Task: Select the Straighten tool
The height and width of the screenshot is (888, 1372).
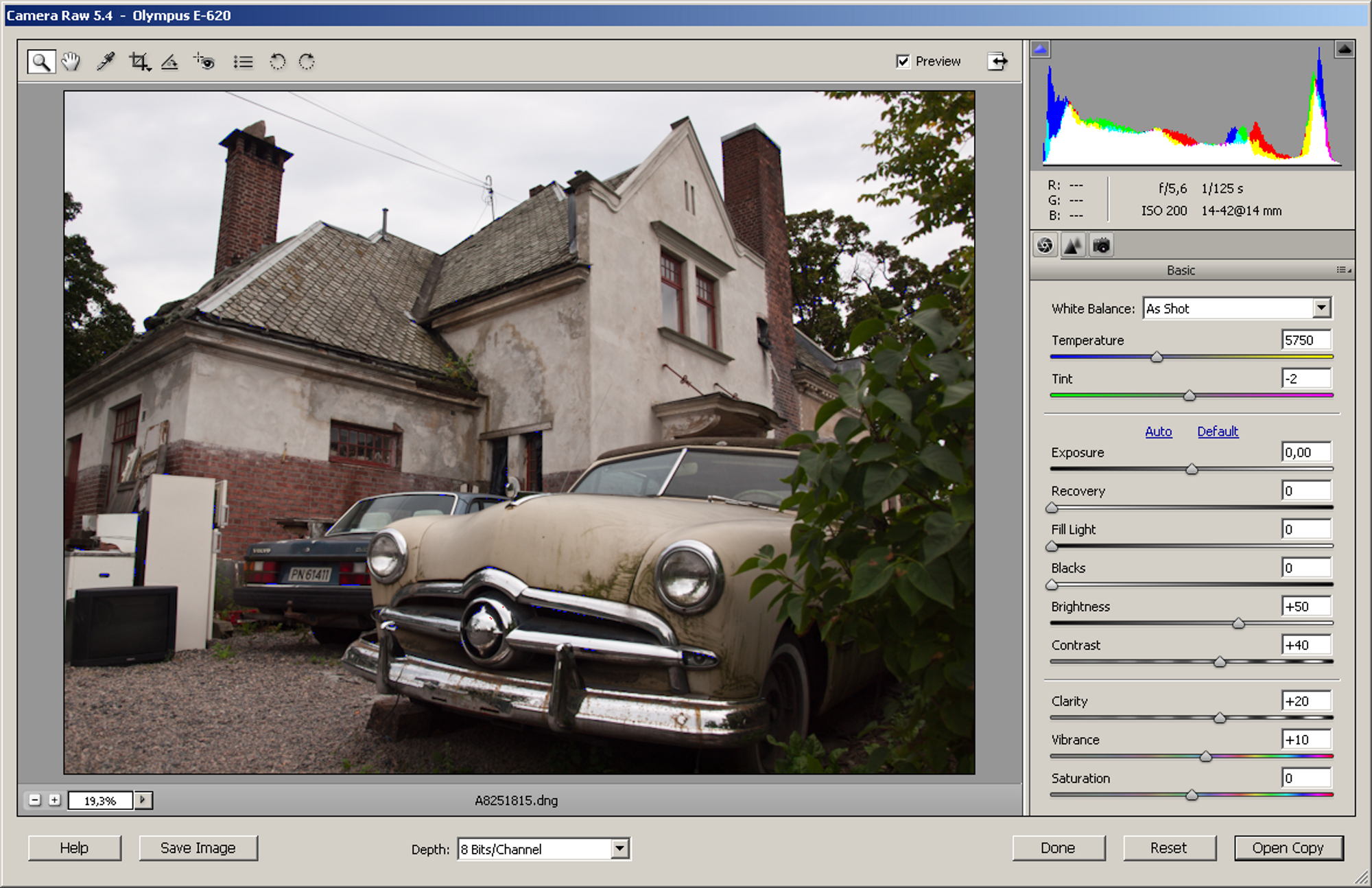Action: (169, 62)
